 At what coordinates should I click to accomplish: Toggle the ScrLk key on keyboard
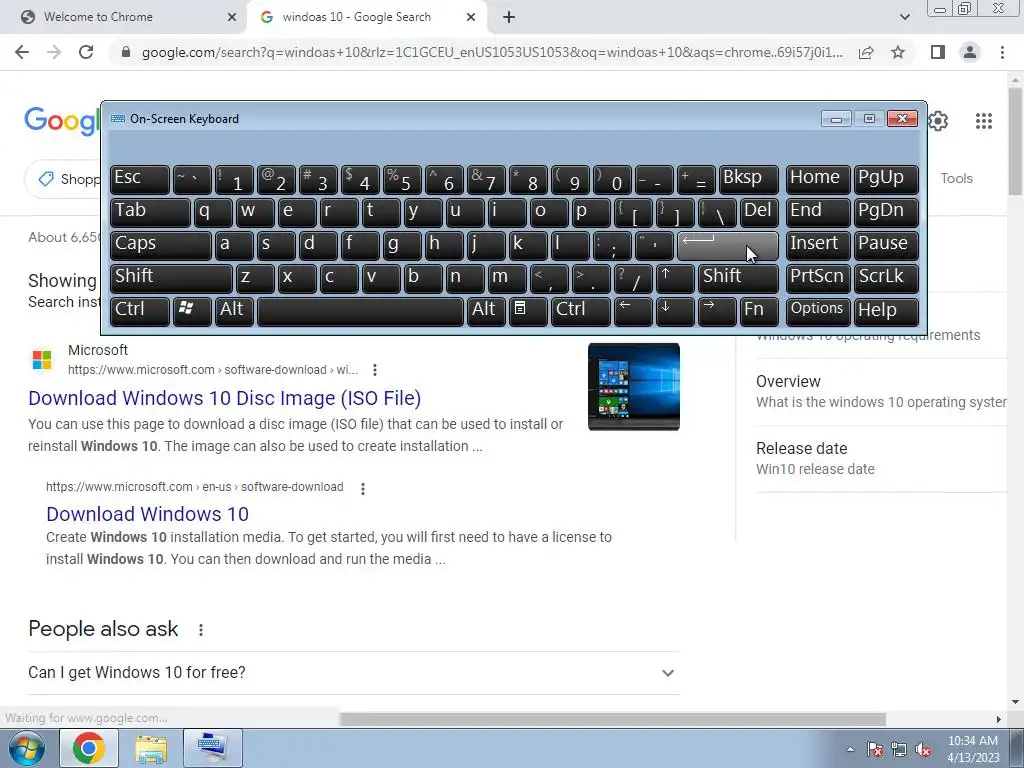click(x=886, y=278)
